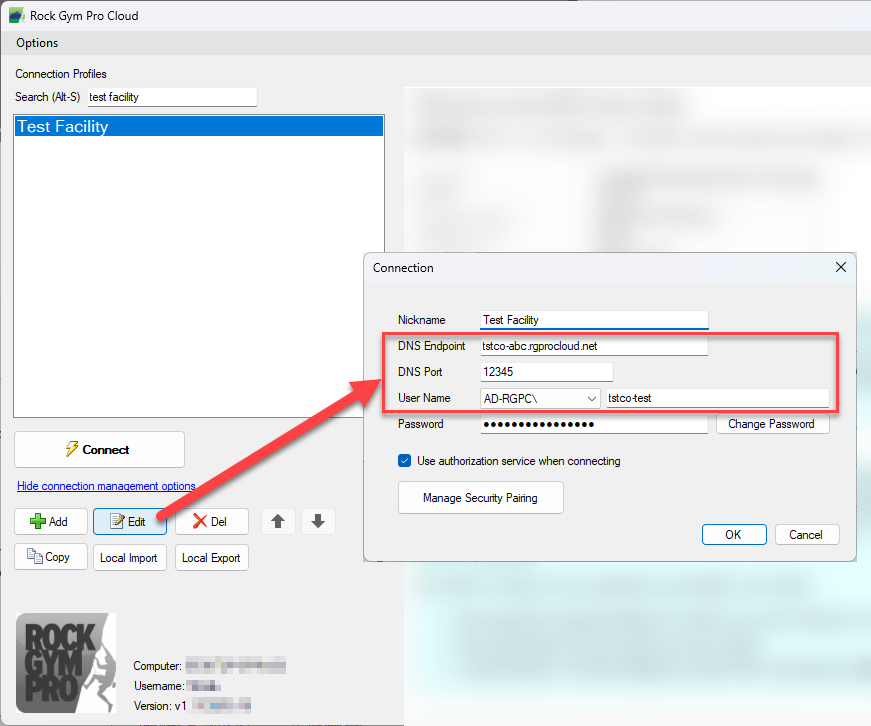Click the green Add plus icon
Screen dimensions: 871x726
(37, 521)
